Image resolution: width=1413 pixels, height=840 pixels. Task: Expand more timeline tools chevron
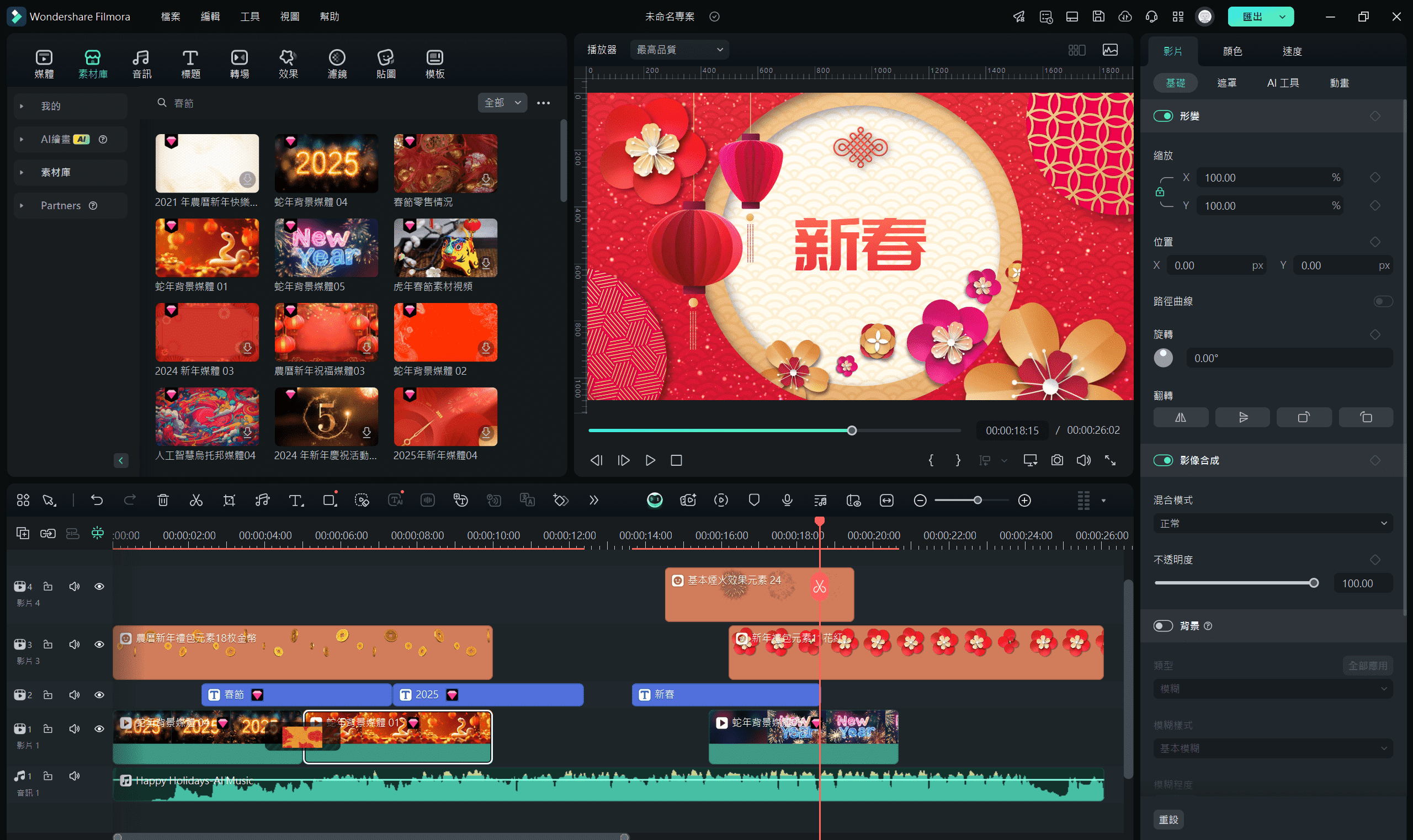(x=593, y=500)
